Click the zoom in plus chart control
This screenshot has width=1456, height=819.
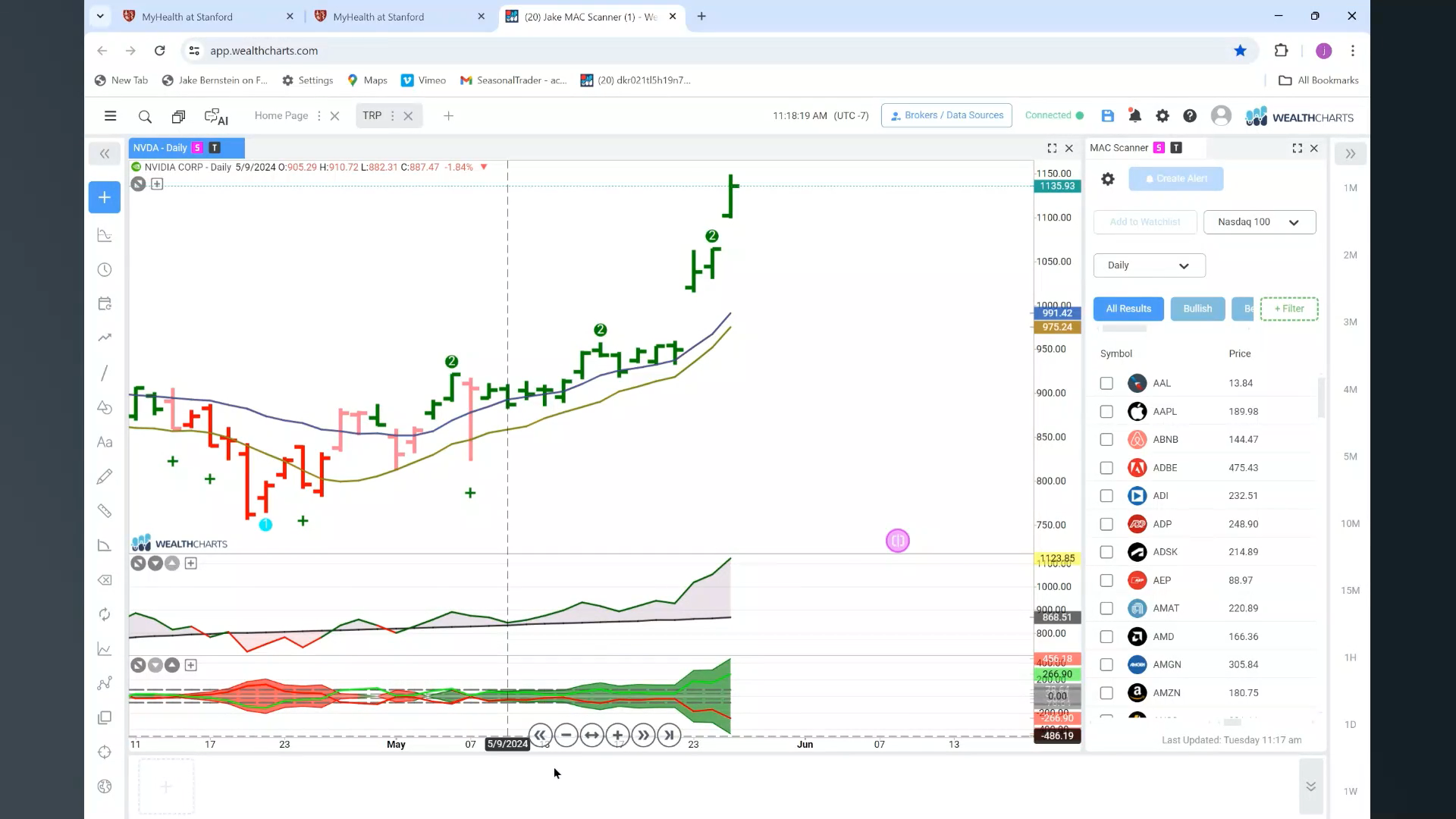pos(617,735)
